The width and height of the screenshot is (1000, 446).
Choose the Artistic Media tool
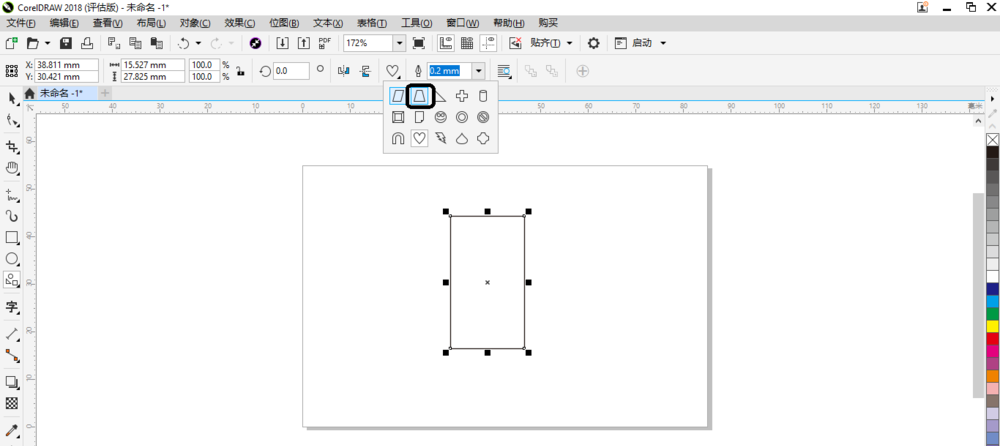coord(11,216)
